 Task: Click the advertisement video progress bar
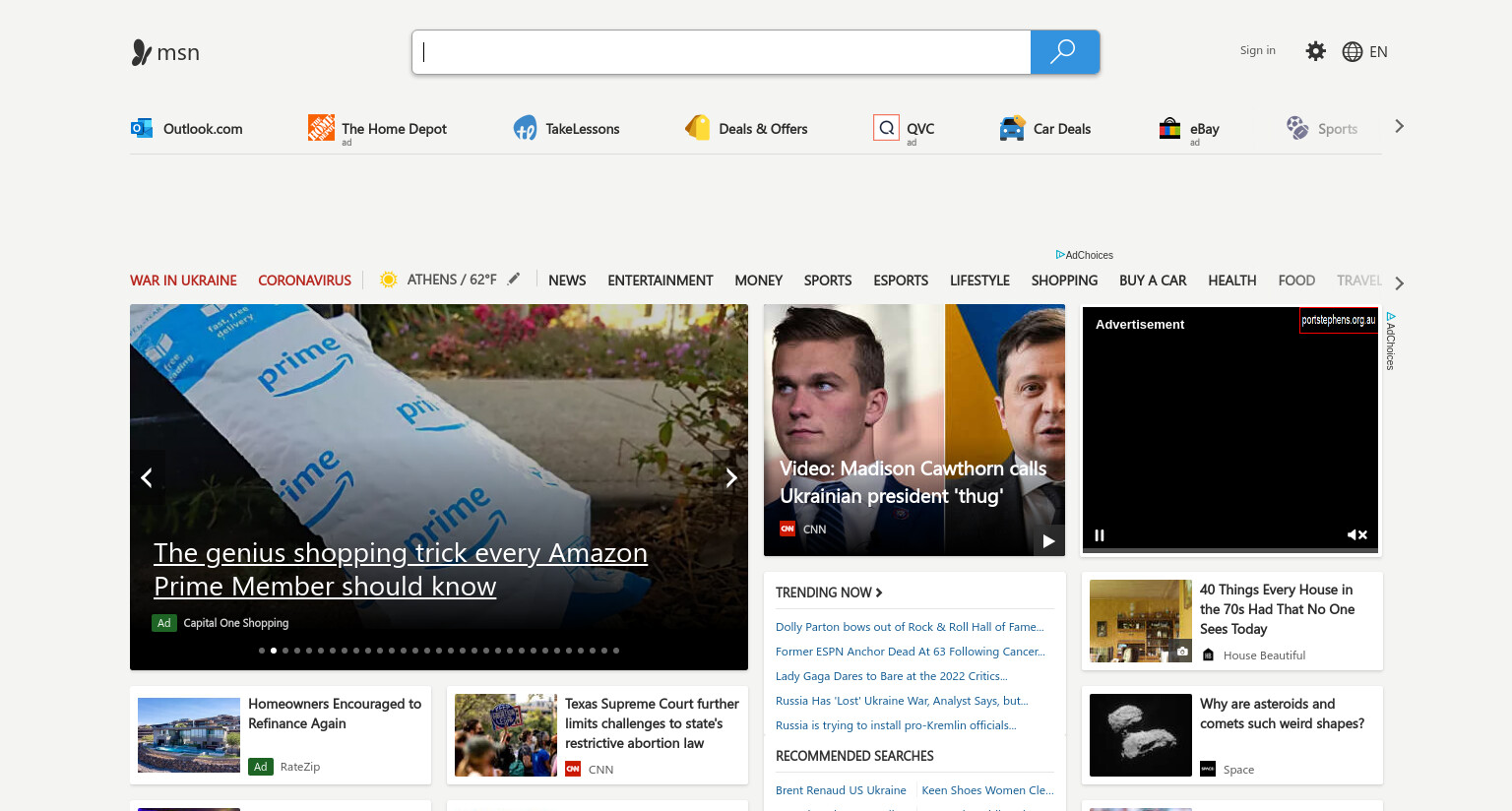1230,550
